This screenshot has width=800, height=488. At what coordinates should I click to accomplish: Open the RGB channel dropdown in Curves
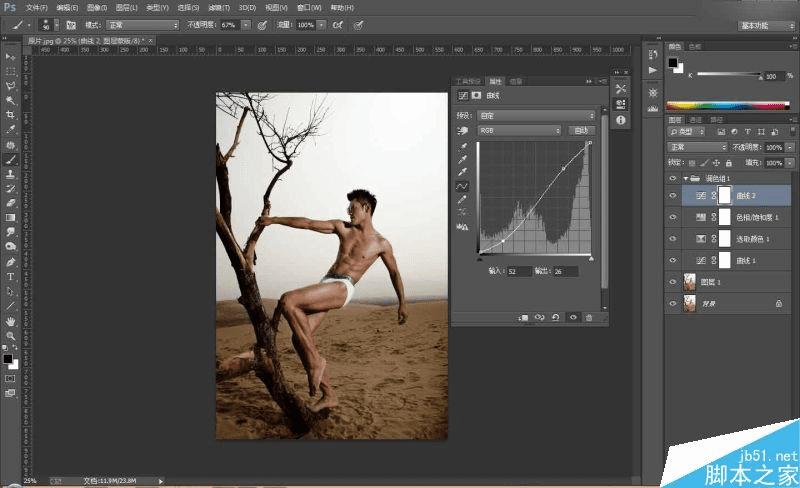pos(520,130)
